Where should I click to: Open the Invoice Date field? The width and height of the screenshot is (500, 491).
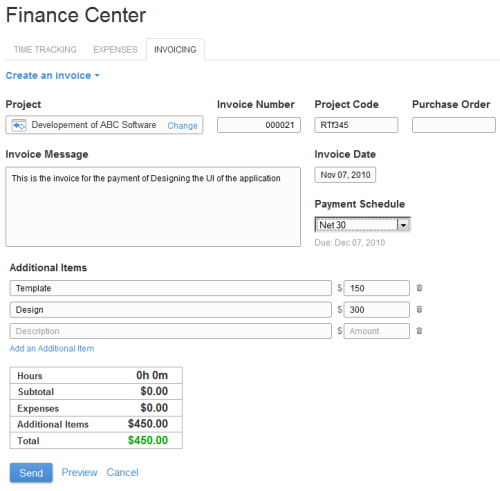345,175
